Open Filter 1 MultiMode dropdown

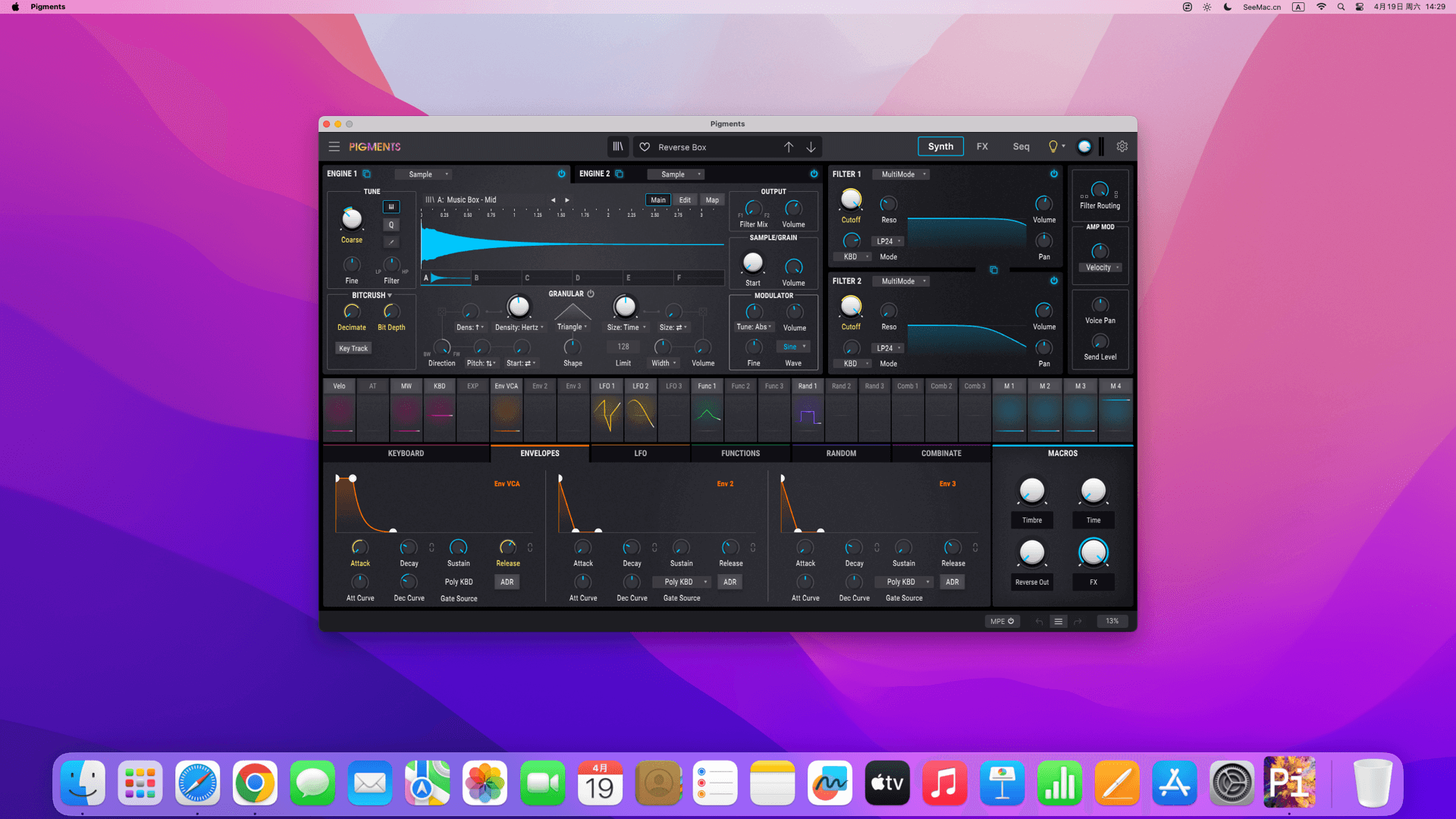point(900,174)
